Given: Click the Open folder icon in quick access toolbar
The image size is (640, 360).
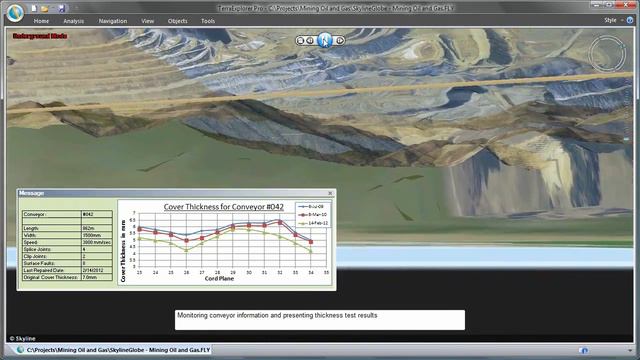Looking at the screenshot, I should coord(45,9).
